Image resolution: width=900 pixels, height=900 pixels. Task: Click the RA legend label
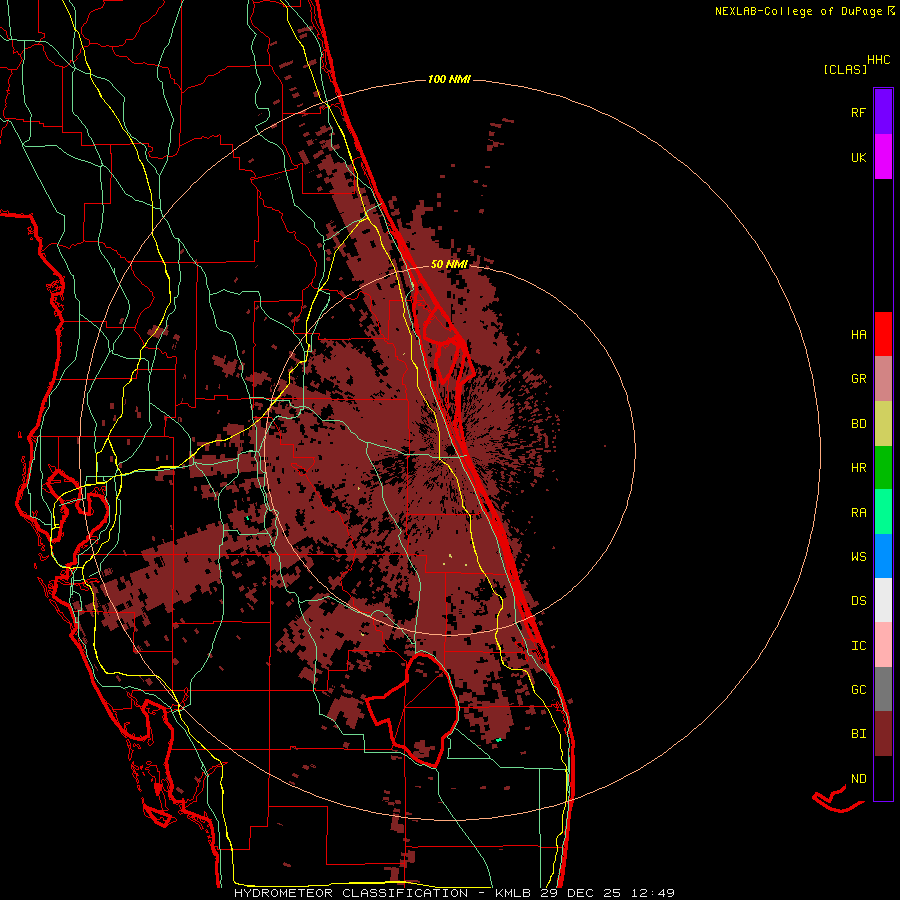[858, 513]
